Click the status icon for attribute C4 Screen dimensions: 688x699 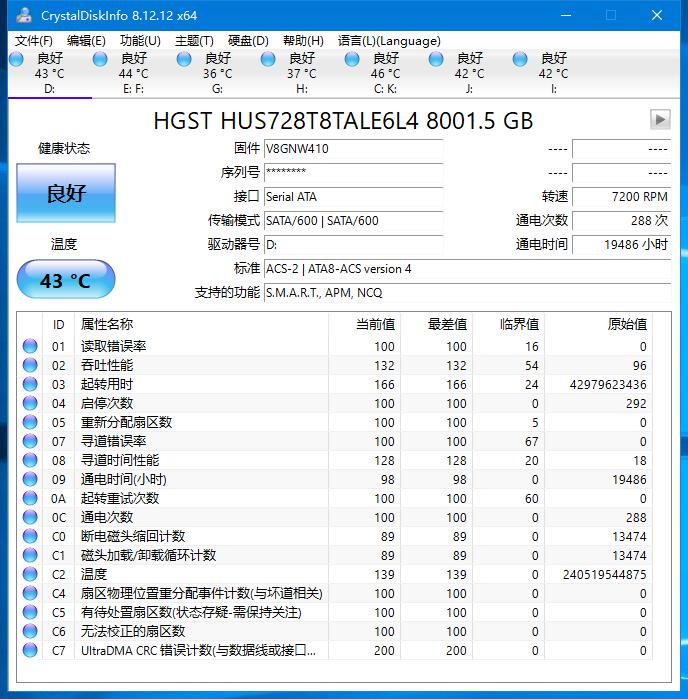(x=30, y=593)
